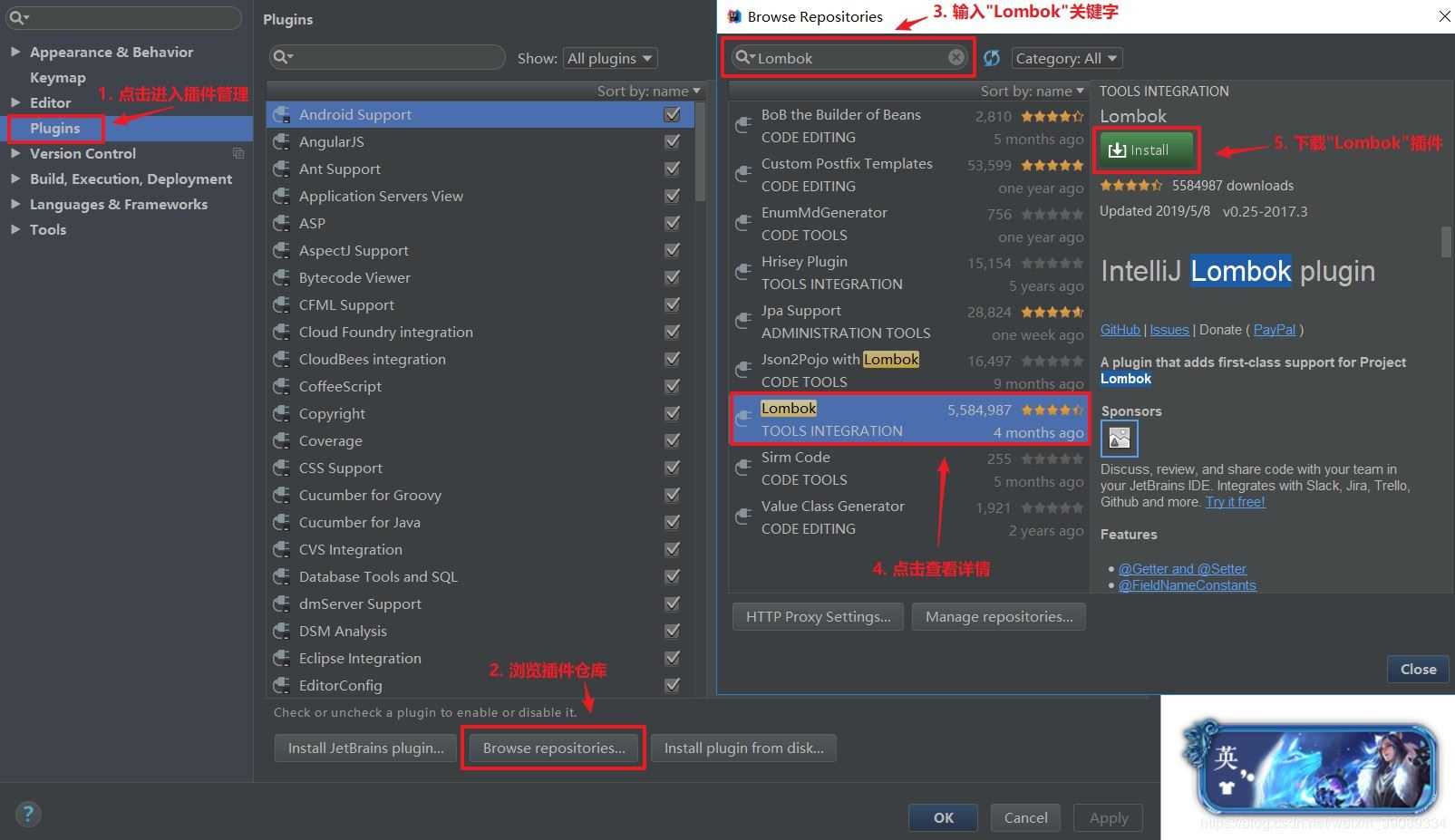Viewport: 1455px width, 840px height.
Task: Click the EditorConfig plugin icon
Action: pyautogui.click(x=282, y=686)
